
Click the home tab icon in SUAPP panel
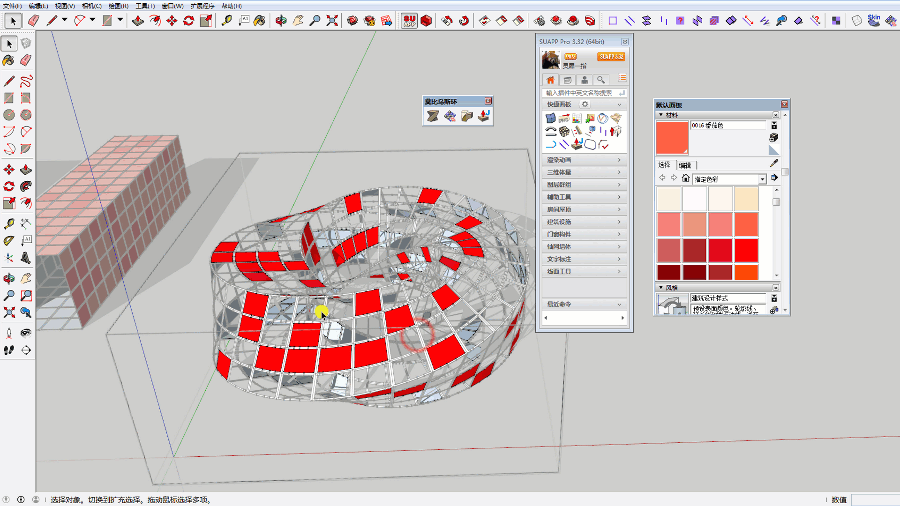[550, 79]
